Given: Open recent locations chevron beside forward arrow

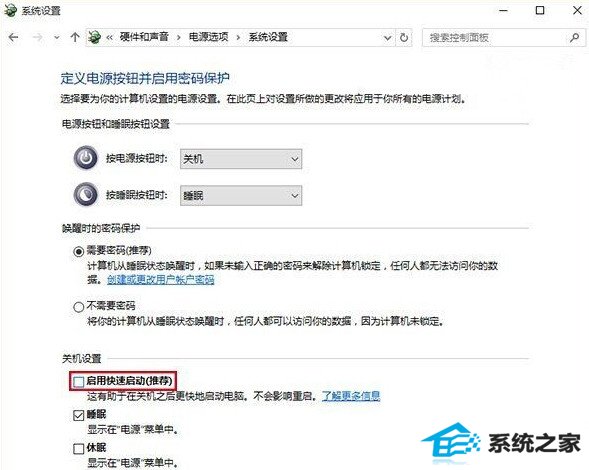Looking at the screenshot, I should pyautogui.click(x=57, y=38).
